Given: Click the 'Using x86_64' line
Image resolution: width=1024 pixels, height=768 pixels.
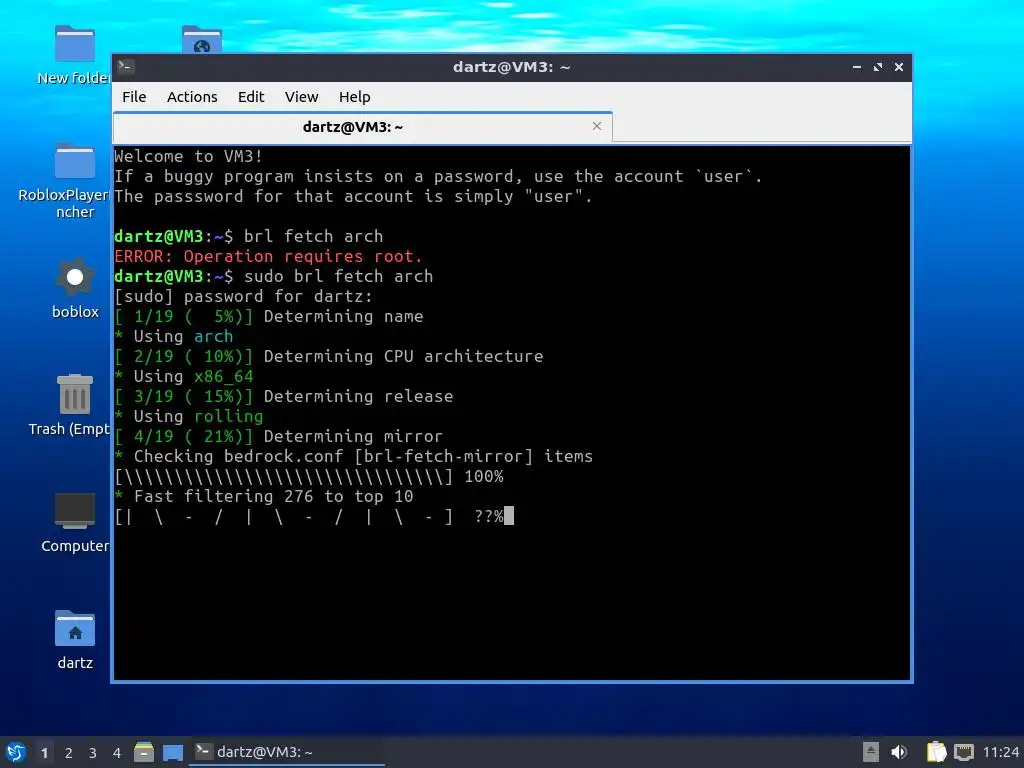Looking at the screenshot, I should tap(184, 376).
